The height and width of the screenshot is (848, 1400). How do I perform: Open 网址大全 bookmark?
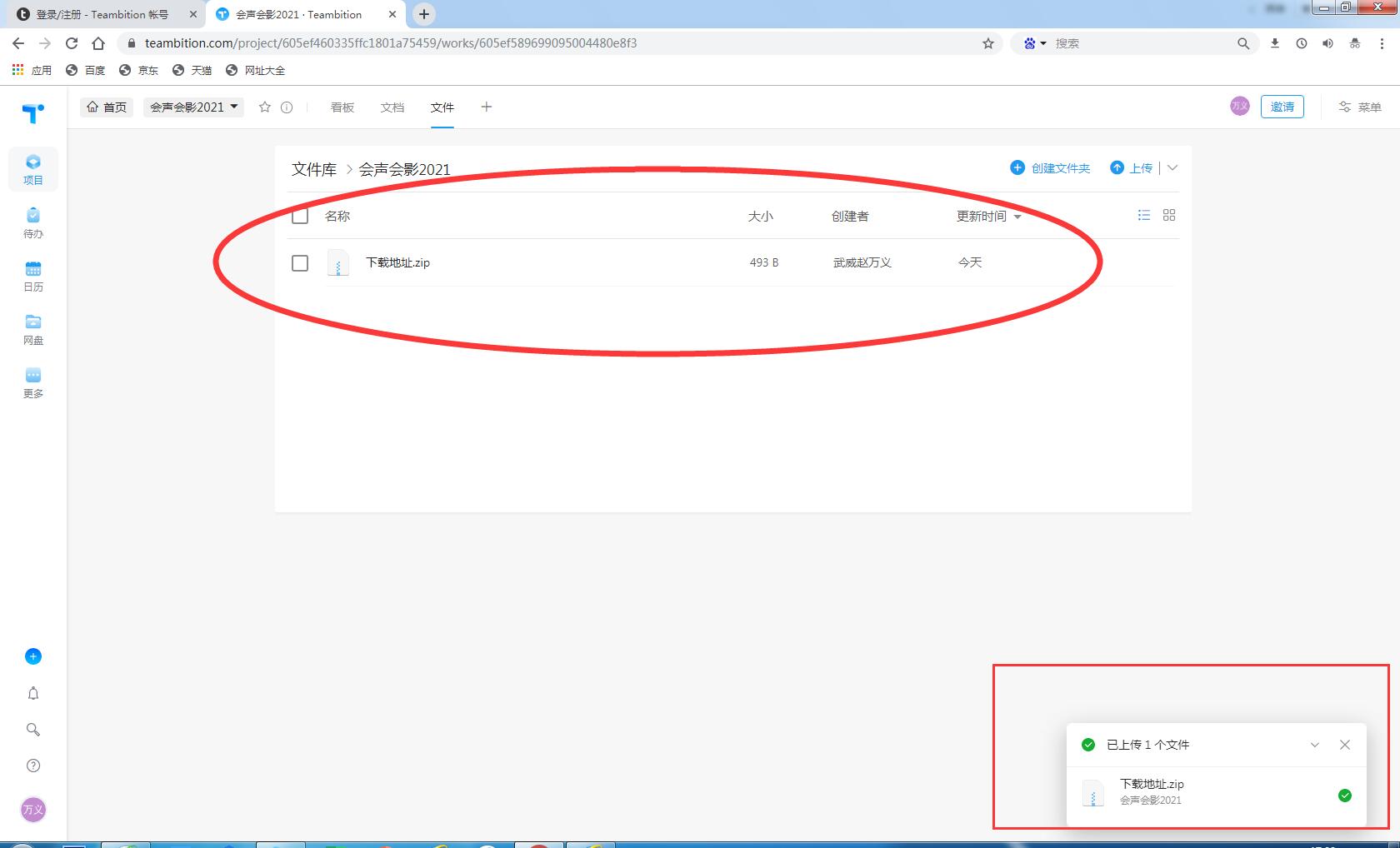[x=256, y=70]
